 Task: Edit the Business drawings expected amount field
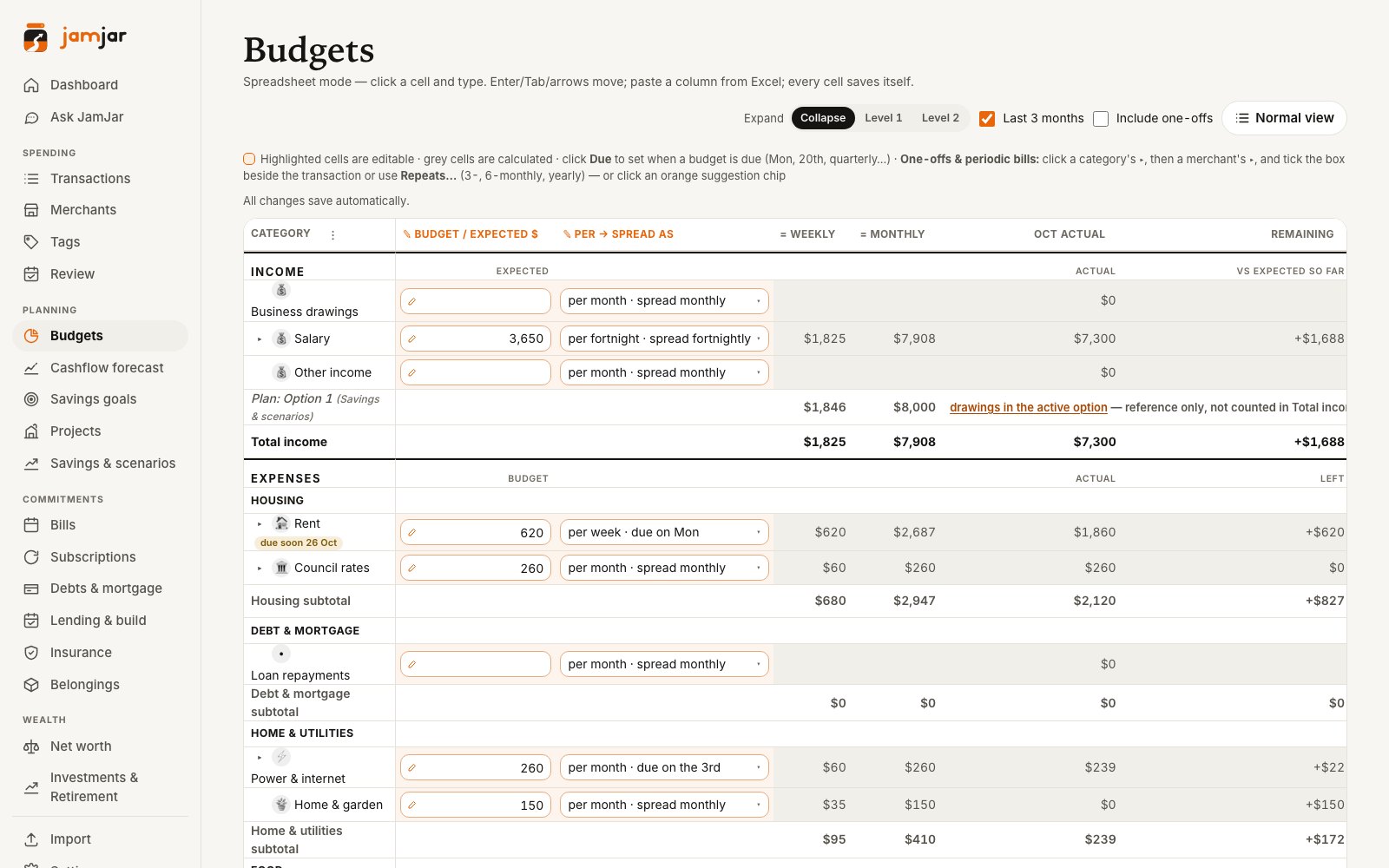tap(476, 301)
